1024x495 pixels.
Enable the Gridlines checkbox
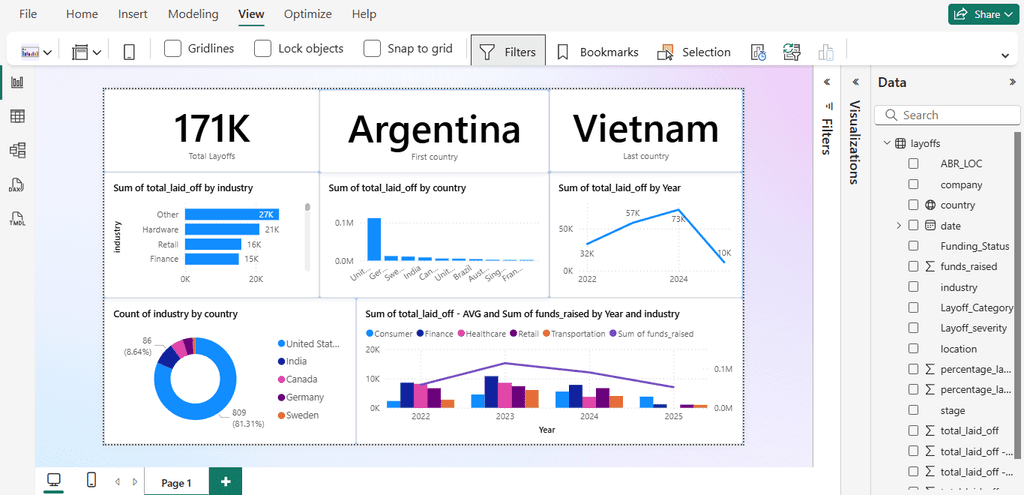click(x=172, y=49)
